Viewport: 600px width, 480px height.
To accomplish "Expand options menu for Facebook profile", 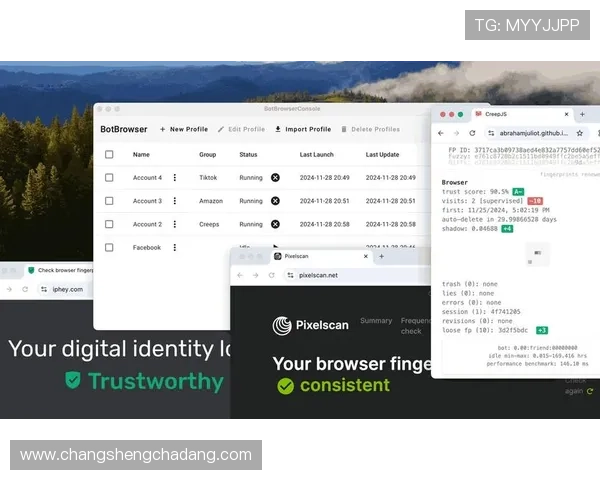I will 174,248.
